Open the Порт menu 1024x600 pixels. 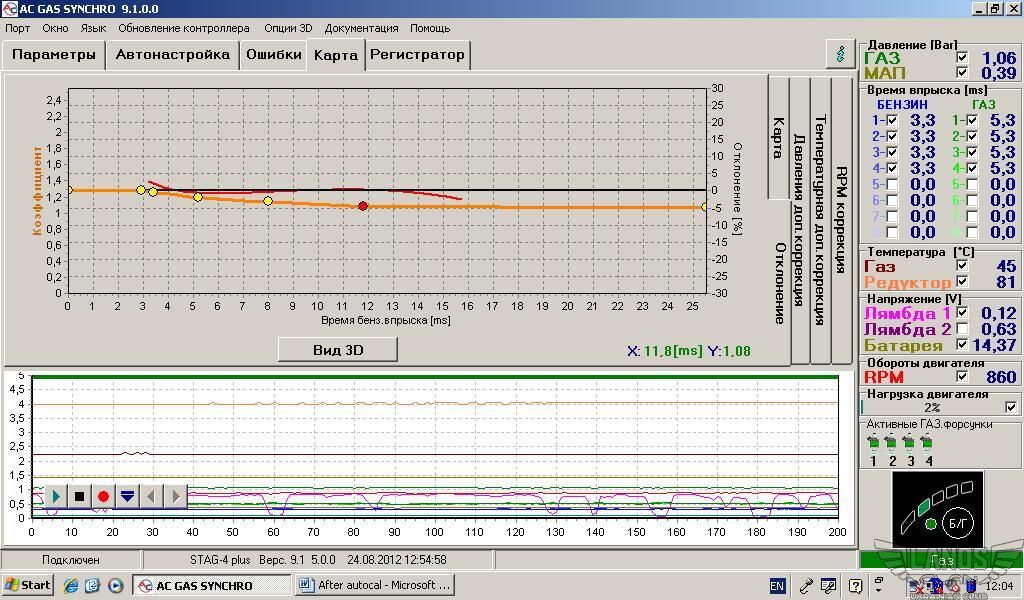click(x=17, y=28)
